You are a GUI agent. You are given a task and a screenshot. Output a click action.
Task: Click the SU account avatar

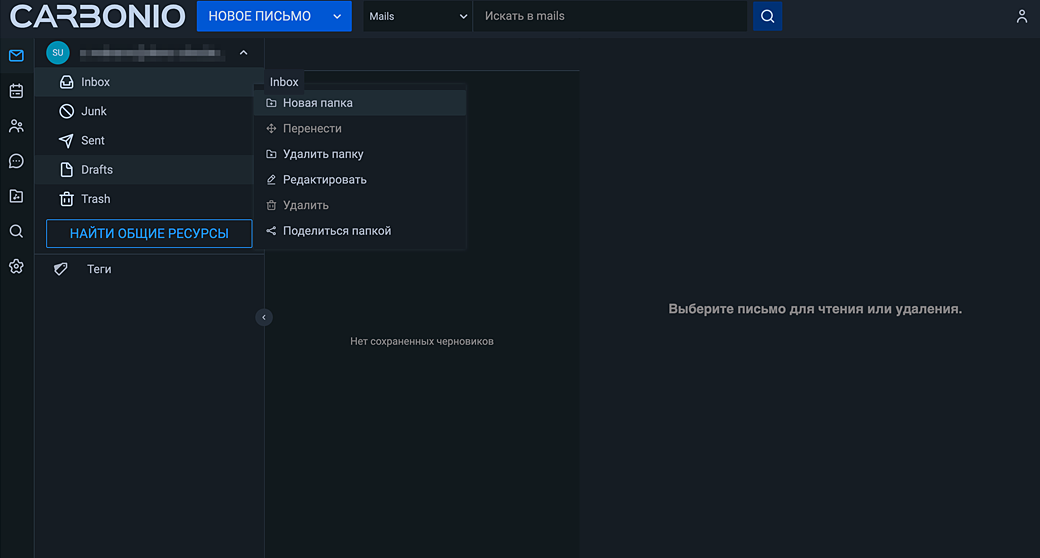click(x=58, y=52)
